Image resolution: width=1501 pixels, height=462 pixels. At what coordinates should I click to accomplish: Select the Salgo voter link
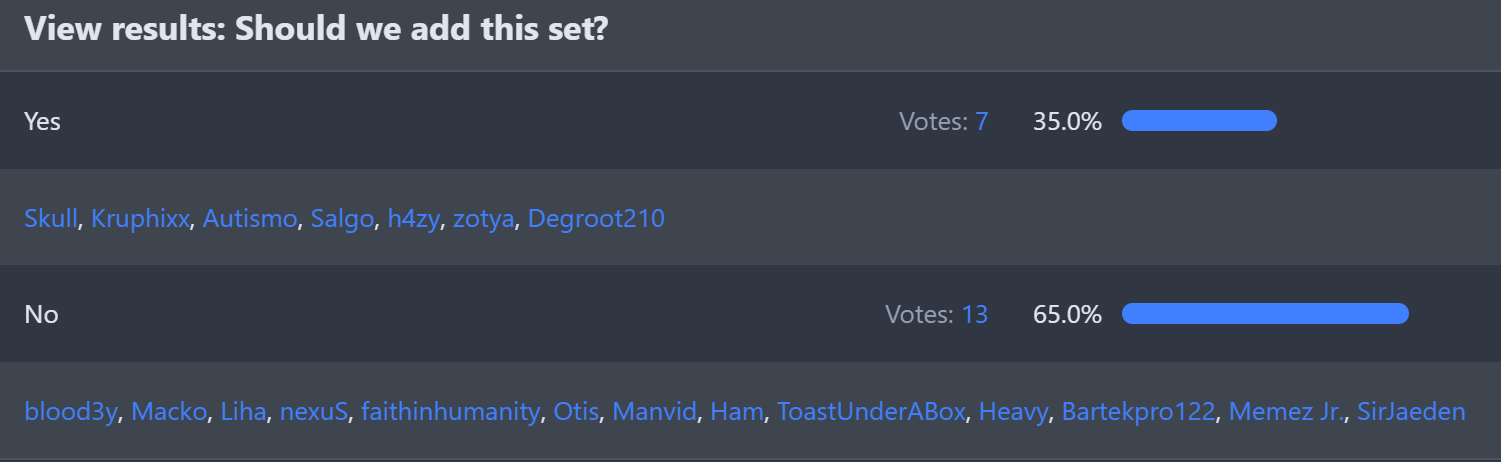click(342, 218)
